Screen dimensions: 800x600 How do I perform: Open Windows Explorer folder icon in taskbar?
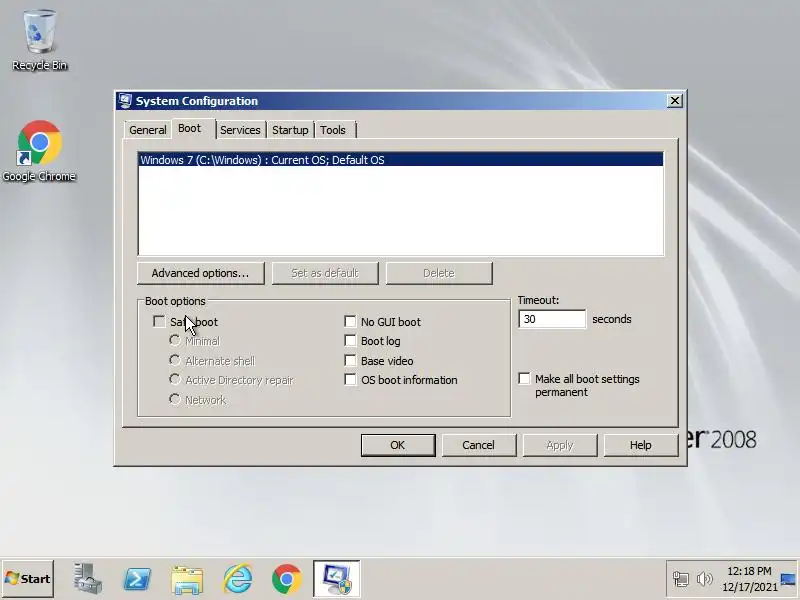[x=187, y=579]
